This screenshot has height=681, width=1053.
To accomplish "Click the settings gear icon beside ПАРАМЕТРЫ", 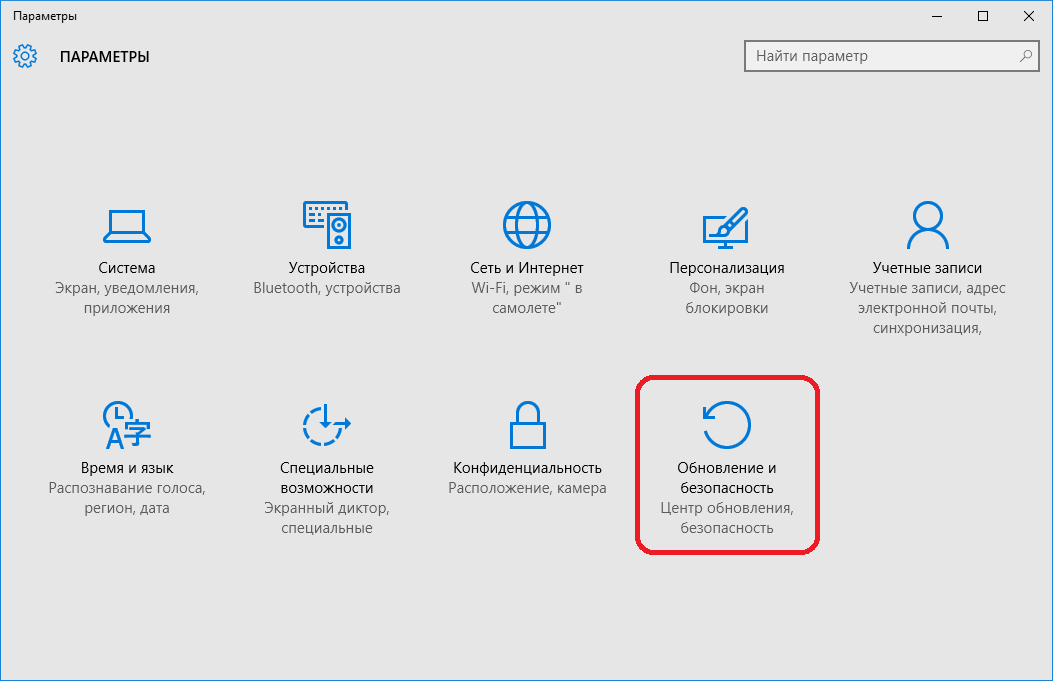I will click(x=25, y=56).
